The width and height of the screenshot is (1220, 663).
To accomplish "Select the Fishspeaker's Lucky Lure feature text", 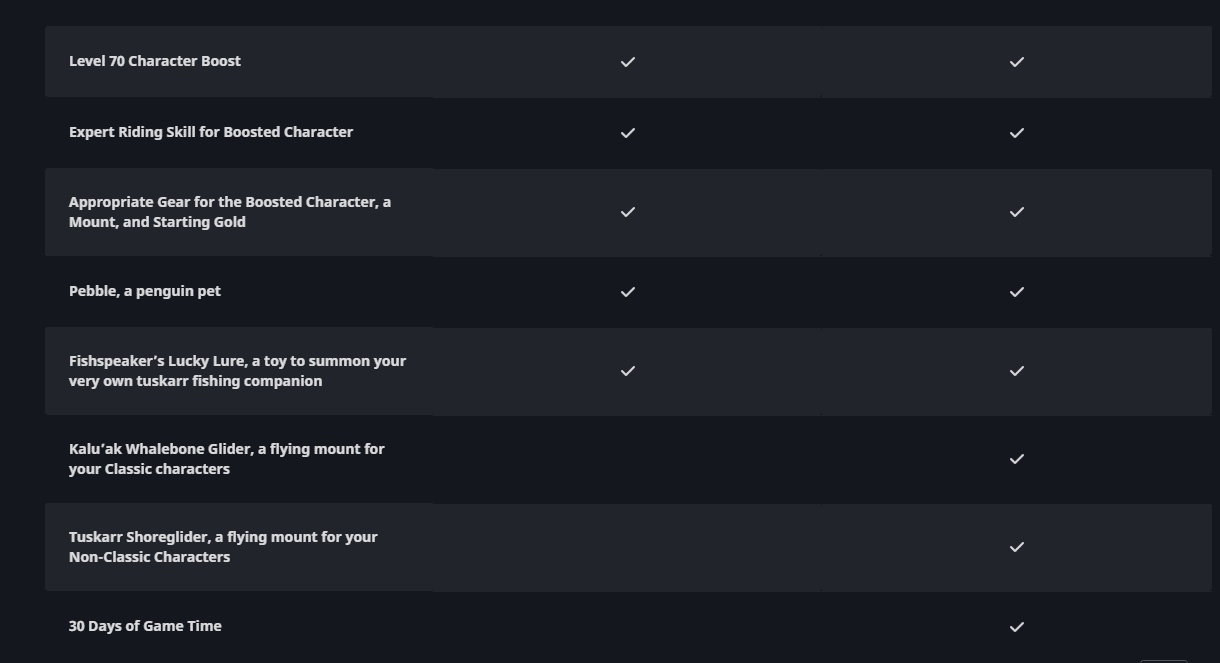I will (x=237, y=371).
